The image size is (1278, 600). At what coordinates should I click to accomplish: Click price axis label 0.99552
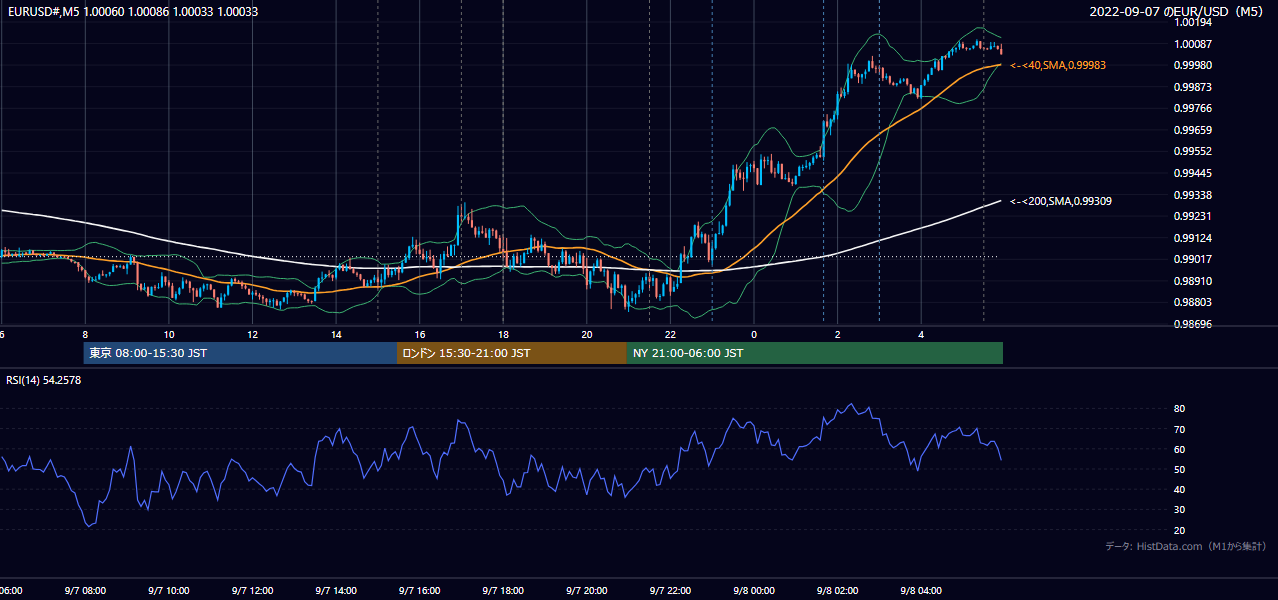tap(1193, 152)
